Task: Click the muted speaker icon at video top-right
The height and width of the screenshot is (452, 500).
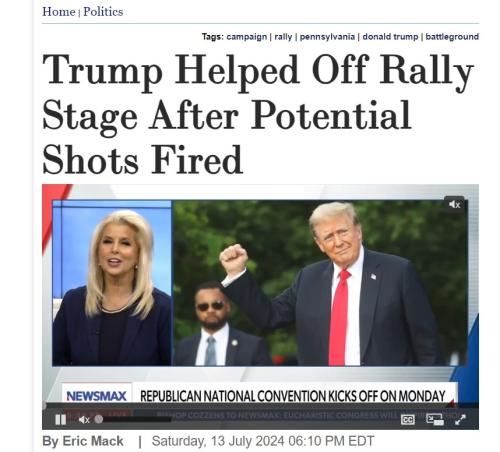Action: tap(454, 204)
